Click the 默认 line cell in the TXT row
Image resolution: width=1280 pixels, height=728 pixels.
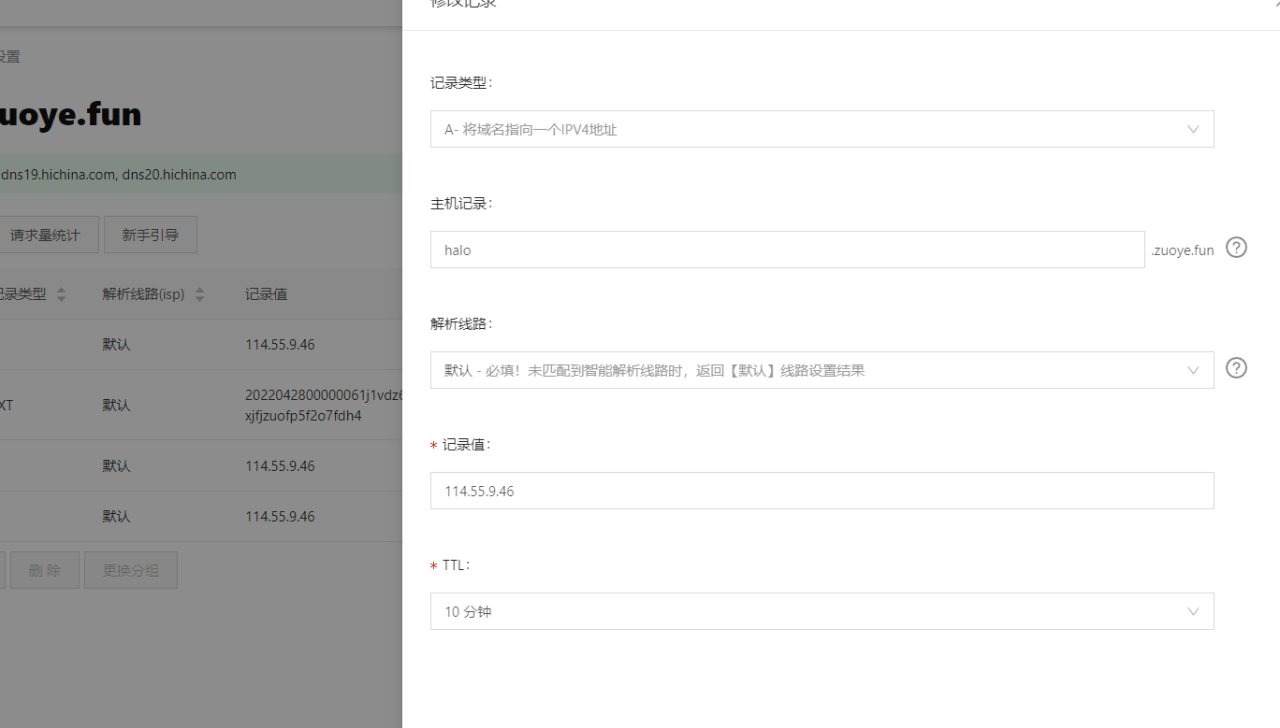click(116, 405)
